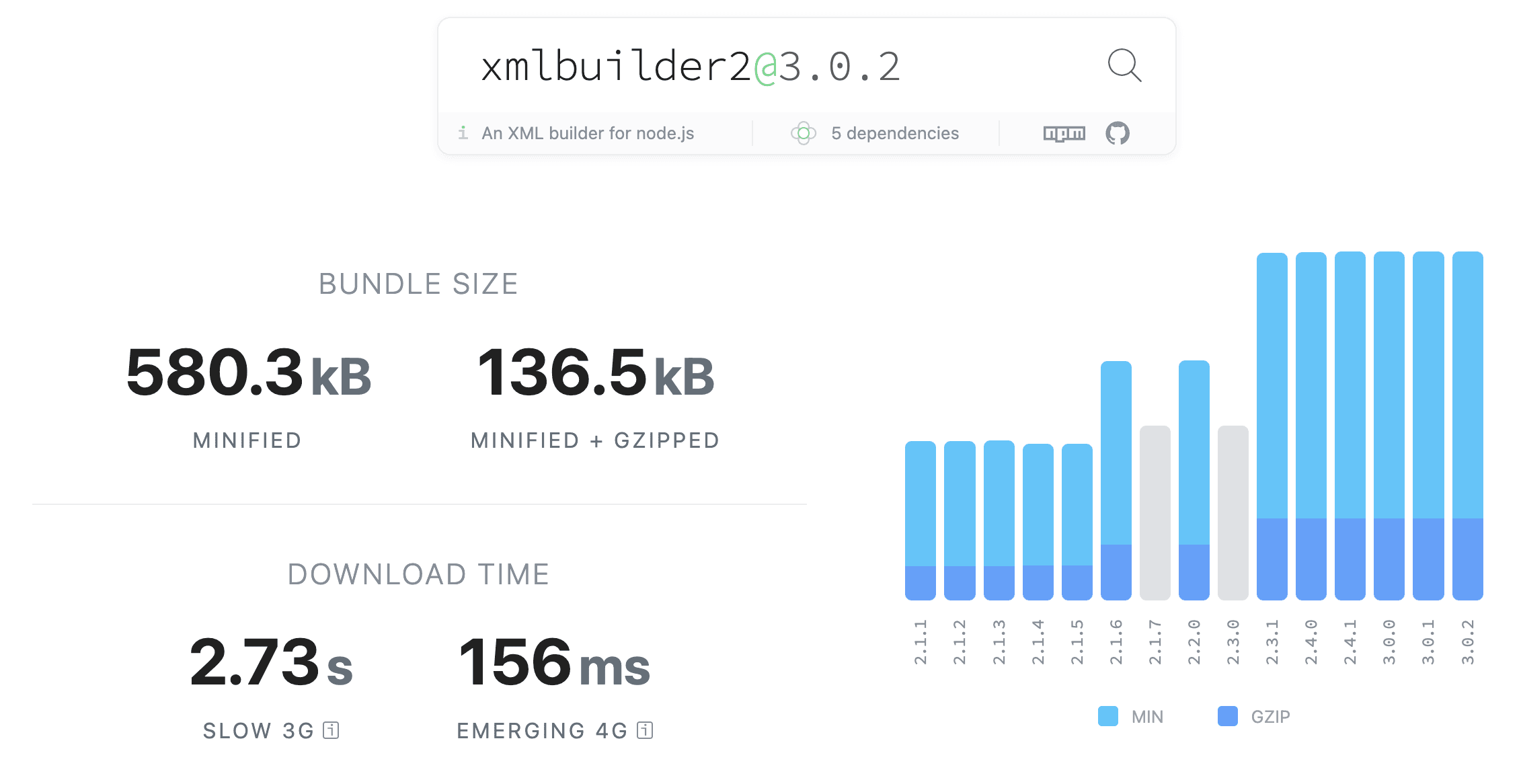This screenshot has height=784, width=1521.
Task: Click the EMERGING 4G label
Action: pos(542,731)
